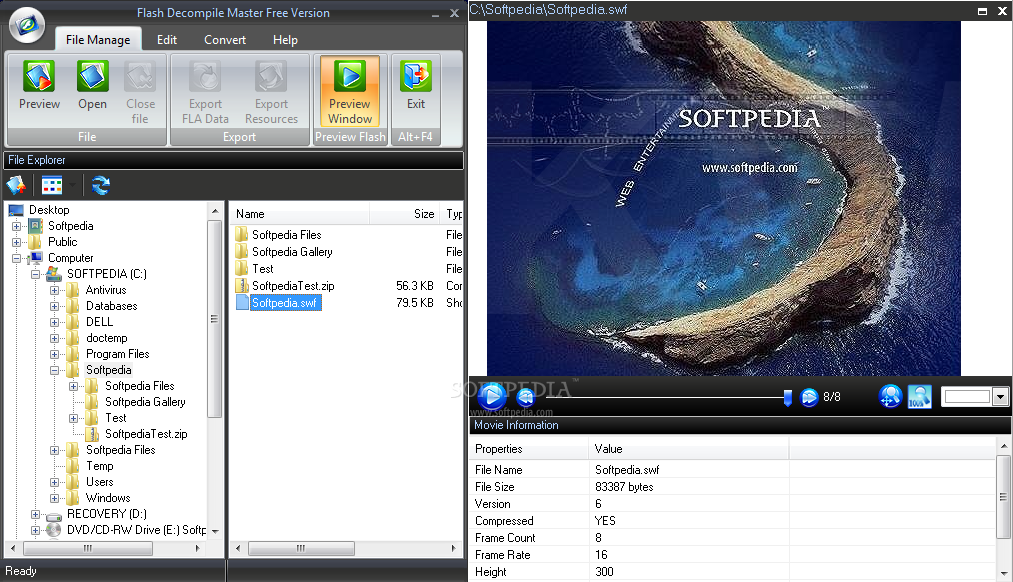Step forward one frame in player
The image size is (1013, 582).
click(809, 397)
